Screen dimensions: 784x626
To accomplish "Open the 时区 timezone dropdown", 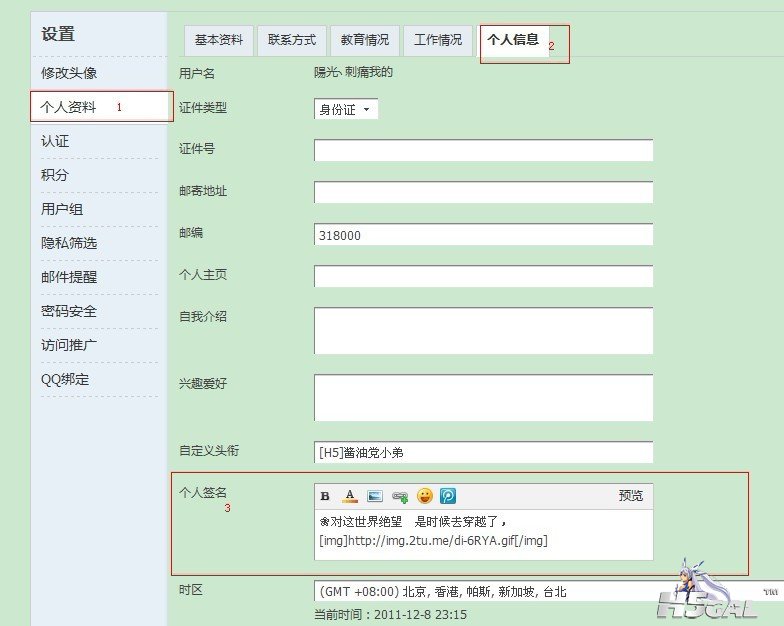I will click(483, 592).
